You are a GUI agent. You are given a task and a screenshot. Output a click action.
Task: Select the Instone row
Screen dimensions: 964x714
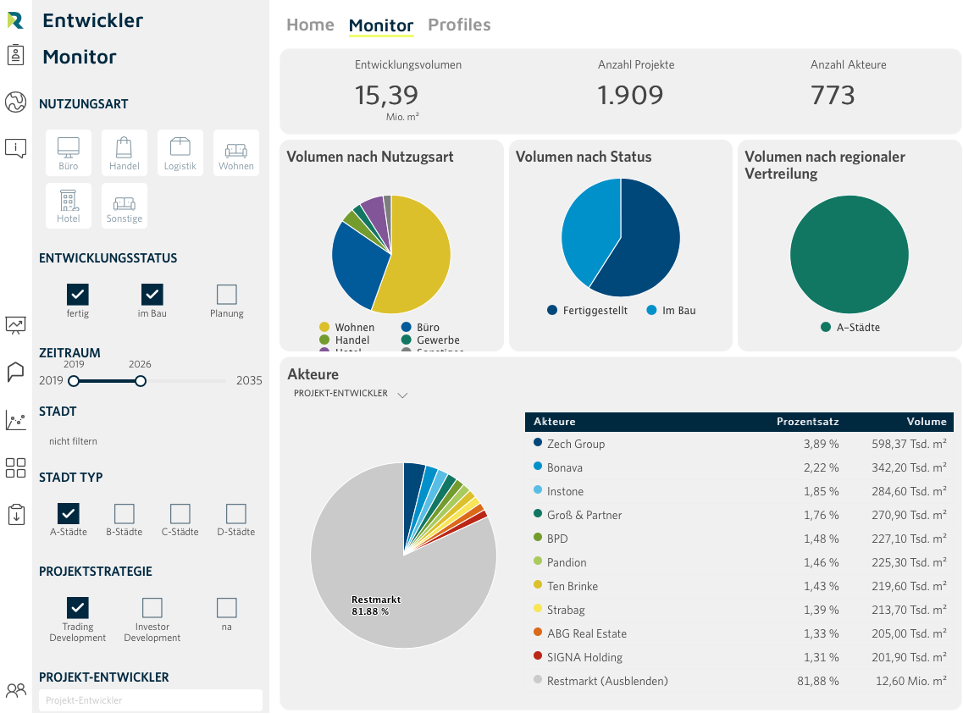[x=740, y=491]
